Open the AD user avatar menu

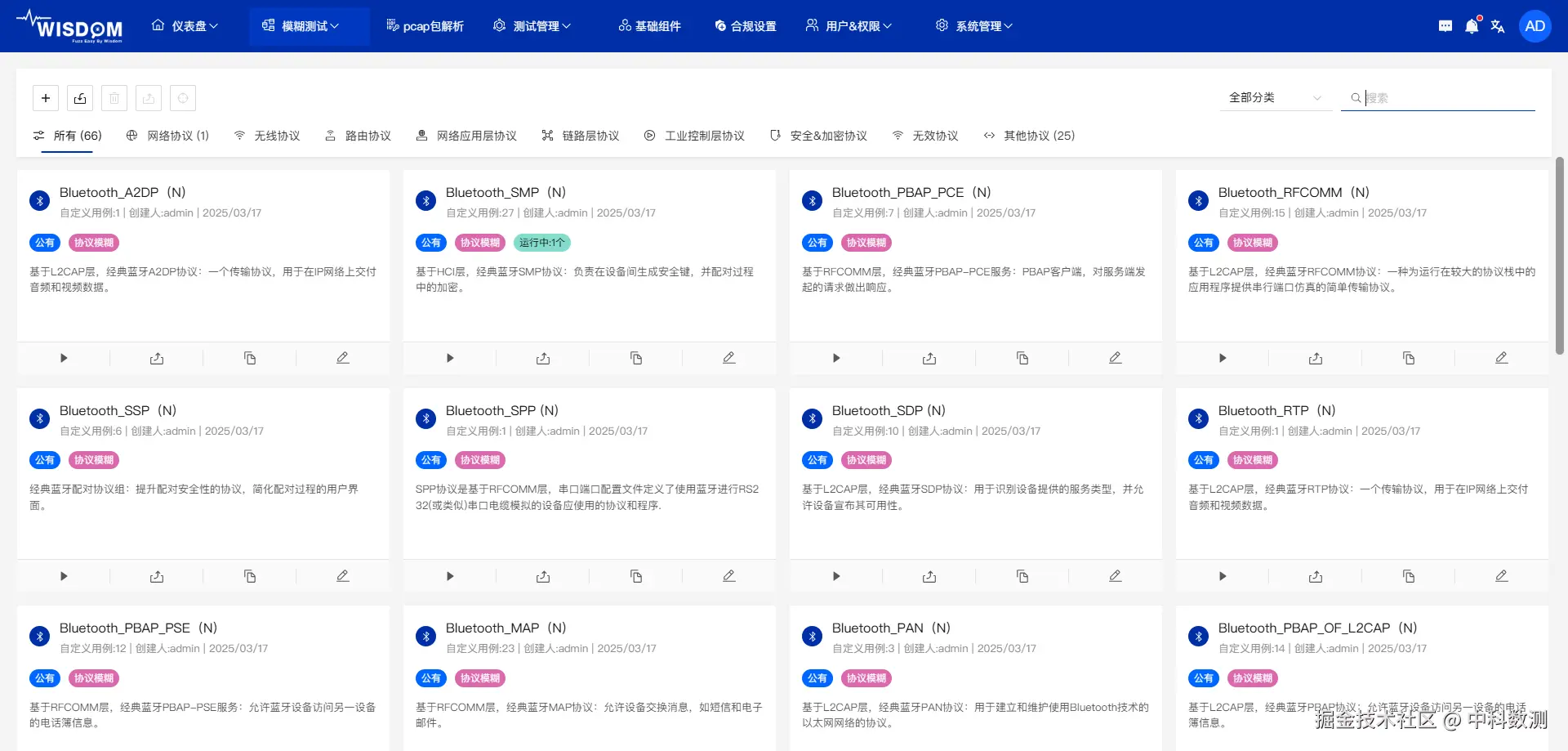click(x=1535, y=26)
